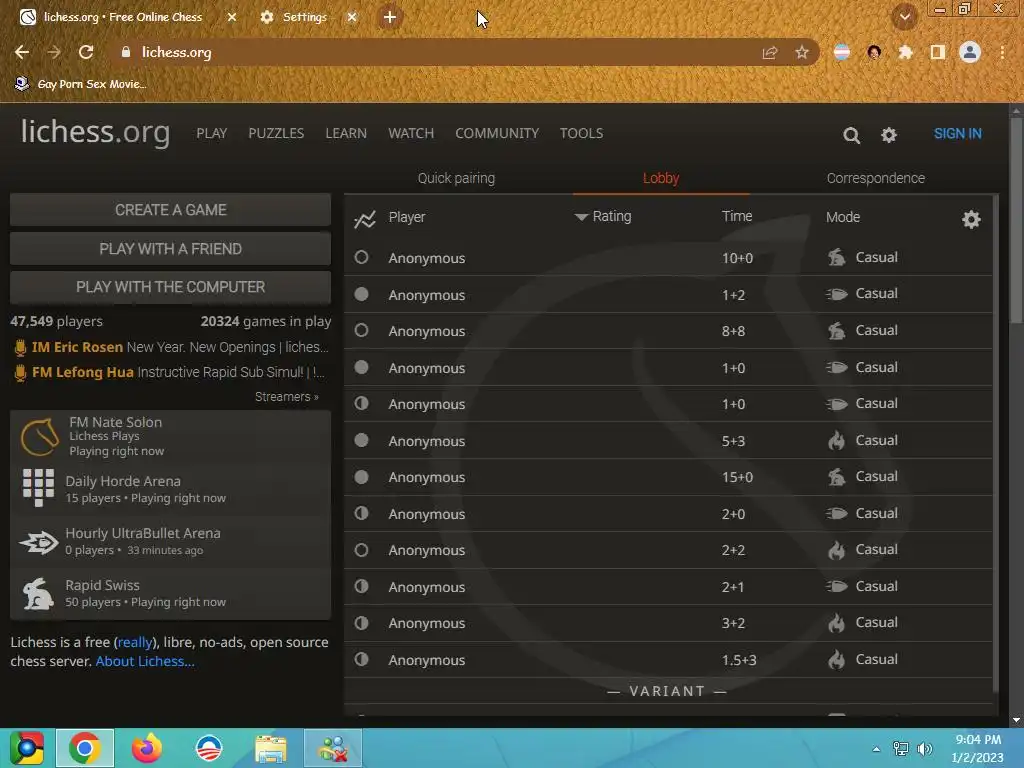The height and width of the screenshot is (768, 1024).
Task: Open FM Lefong Hua's stream
Action: point(170,372)
